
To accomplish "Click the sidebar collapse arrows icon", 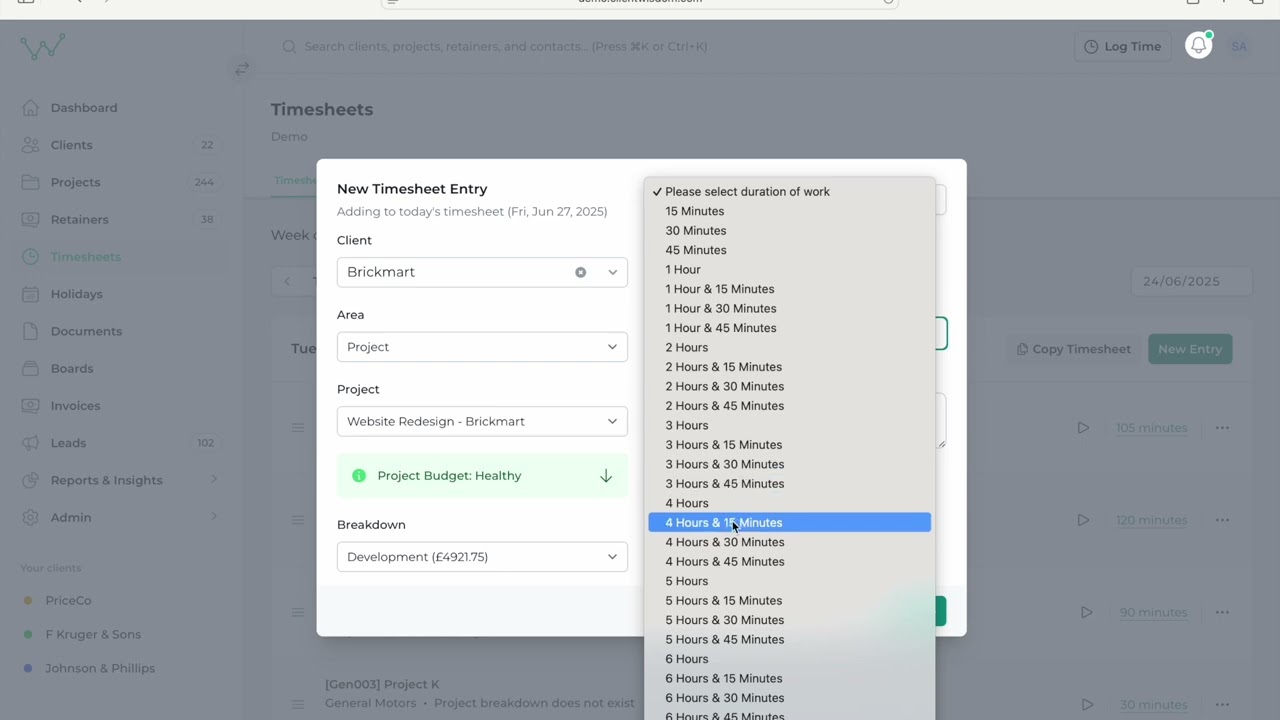I will (x=242, y=69).
